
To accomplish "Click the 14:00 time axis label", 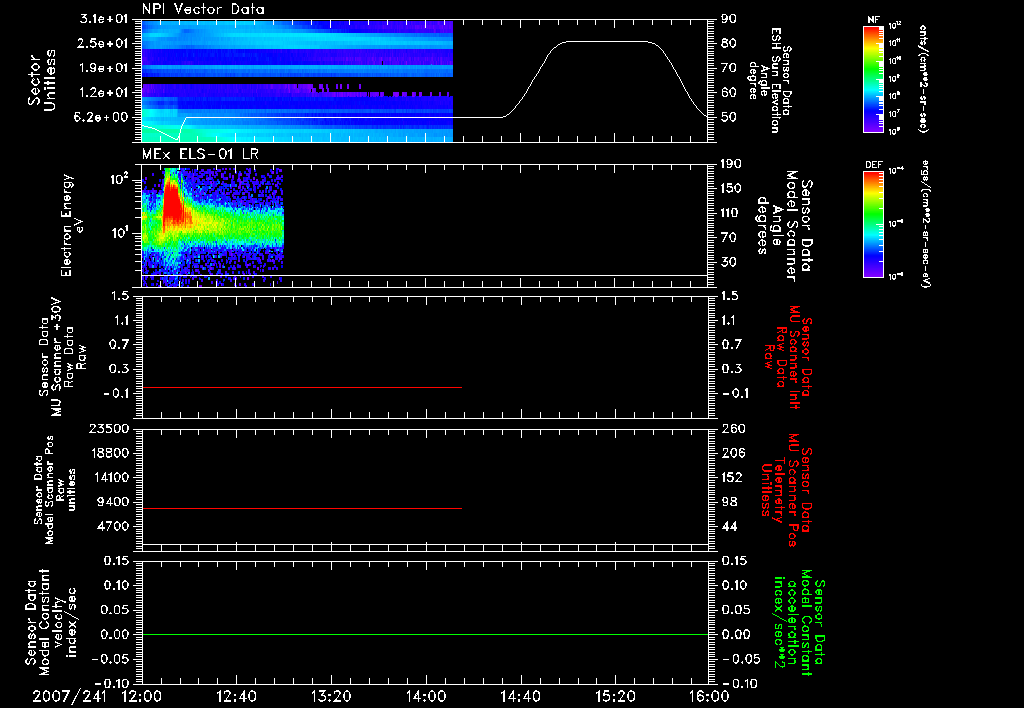I will coord(426,697).
